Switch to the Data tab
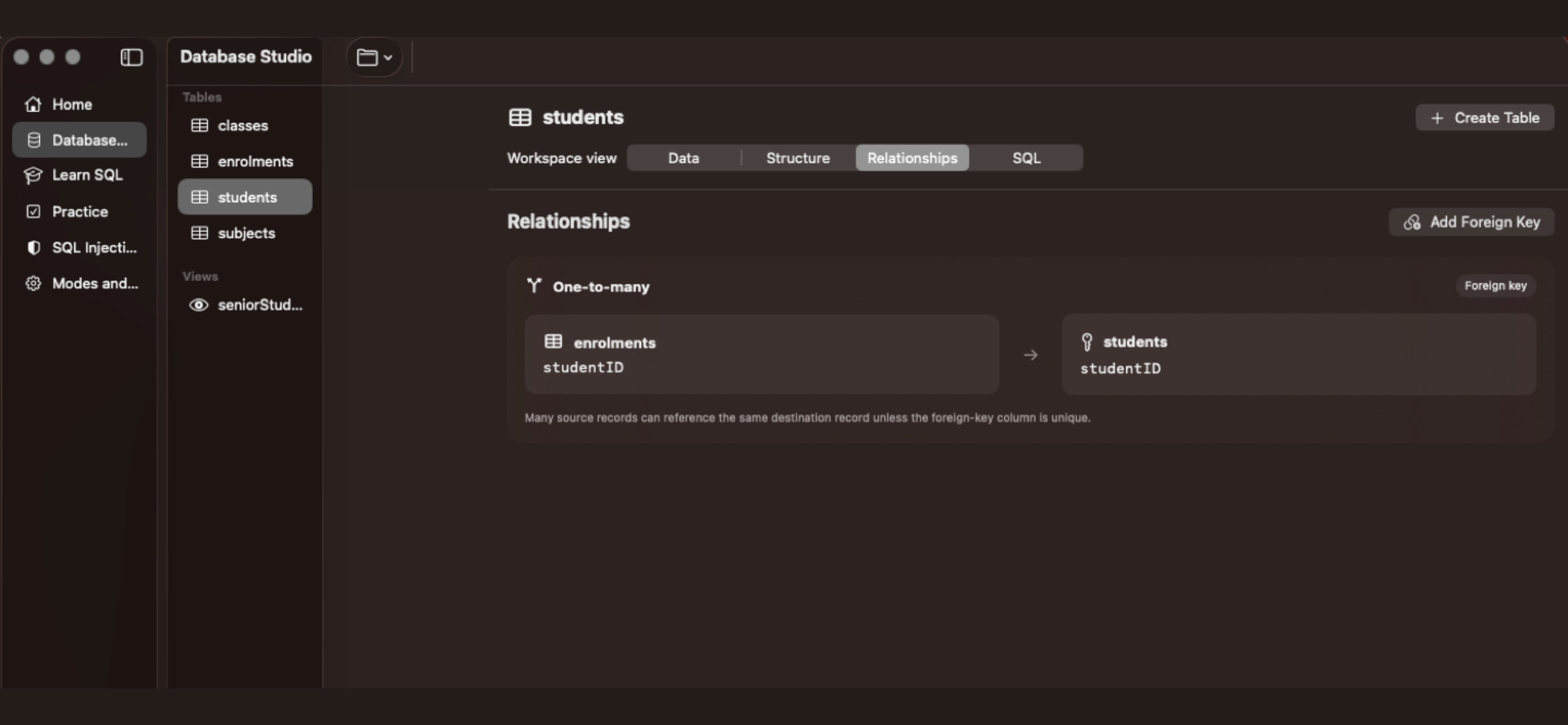1568x725 pixels. coord(684,158)
